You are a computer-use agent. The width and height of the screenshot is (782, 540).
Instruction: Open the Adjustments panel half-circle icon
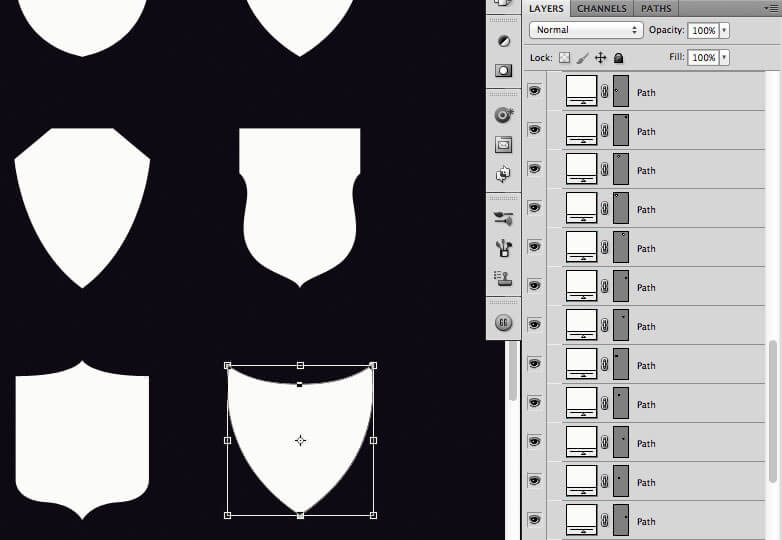(x=503, y=41)
